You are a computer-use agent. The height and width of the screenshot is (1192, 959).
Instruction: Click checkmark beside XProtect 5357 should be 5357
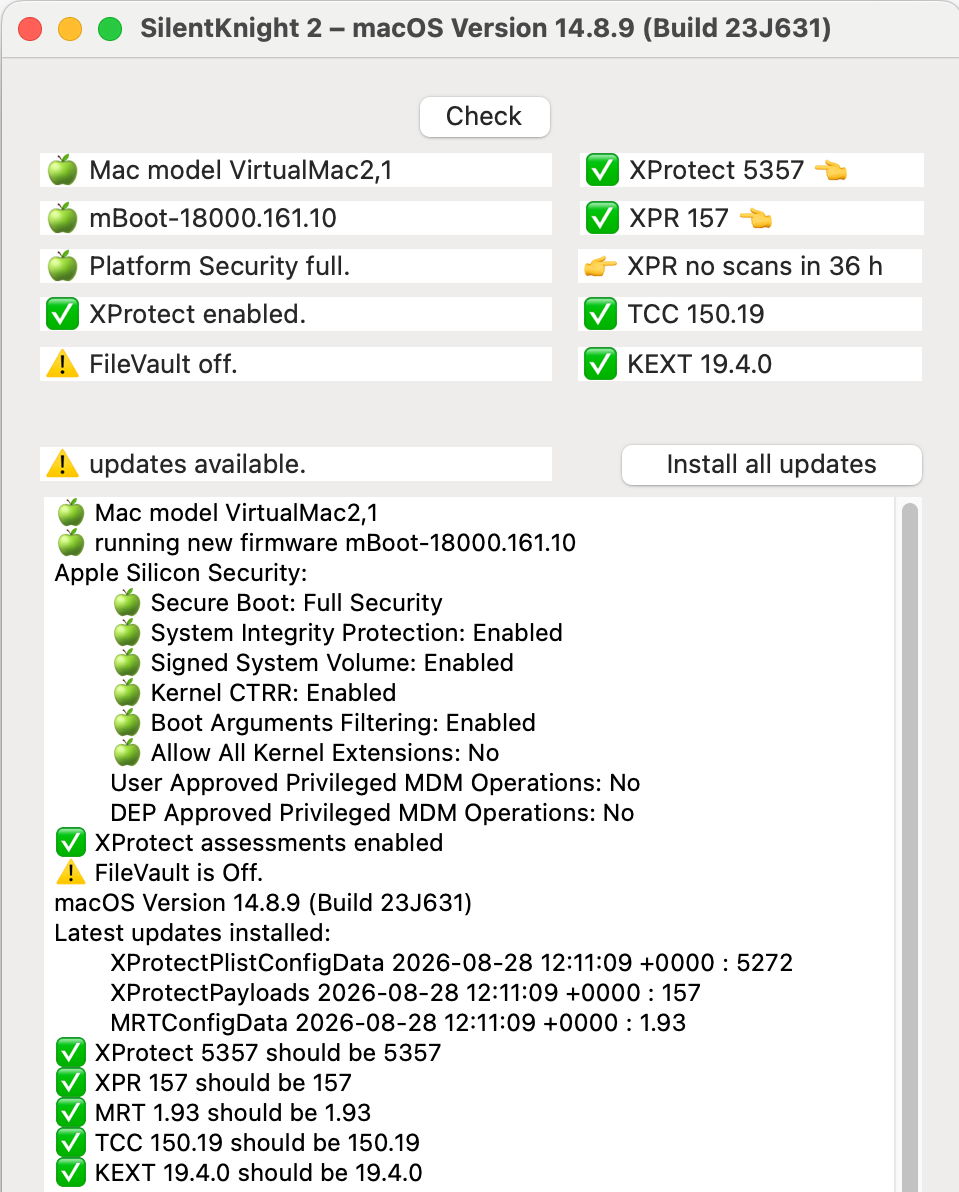(71, 1053)
